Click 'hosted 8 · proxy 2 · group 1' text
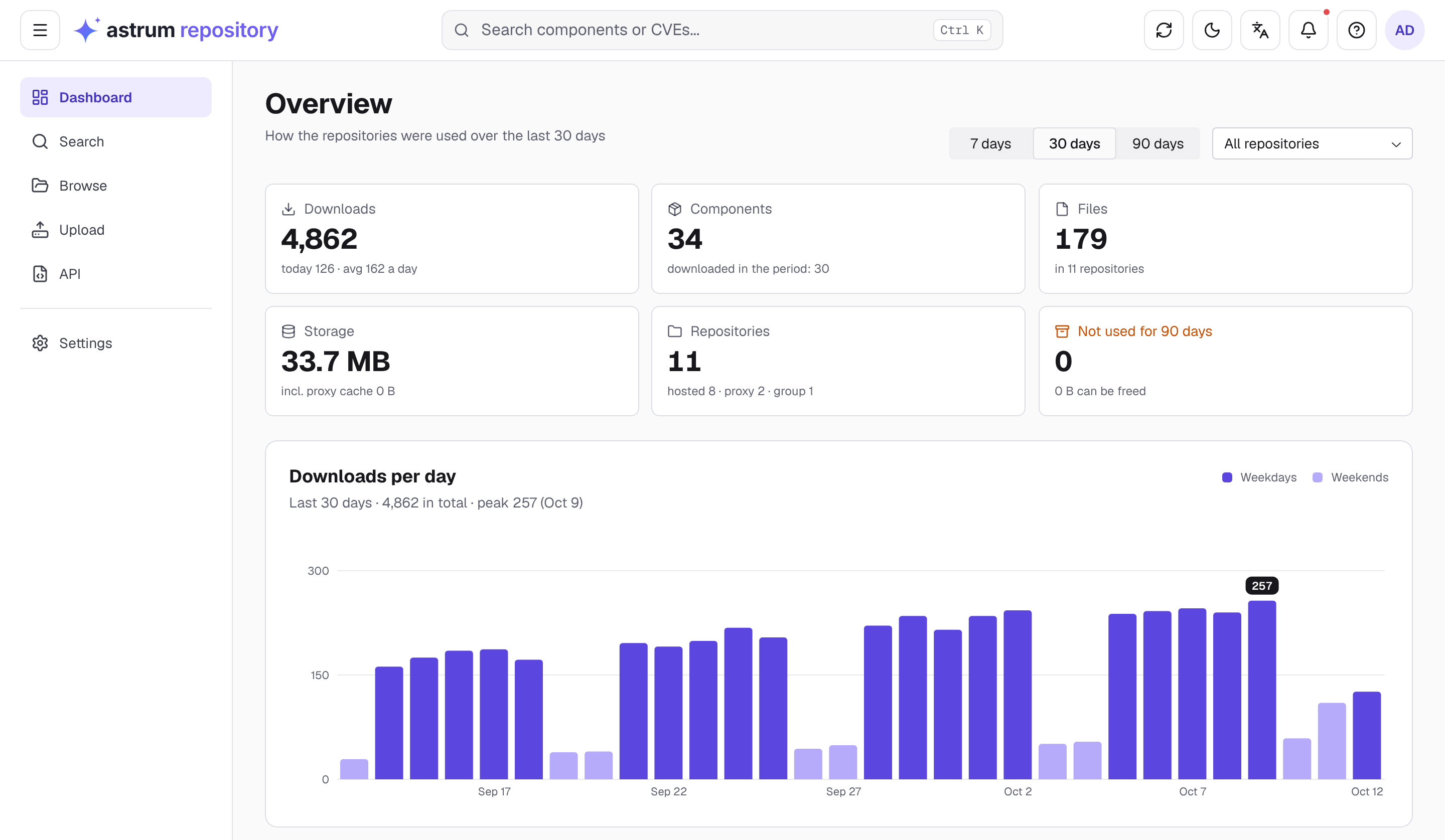Image resolution: width=1445 pixels, height=840 pixels. pyautogui.click(x=740, y=391)
